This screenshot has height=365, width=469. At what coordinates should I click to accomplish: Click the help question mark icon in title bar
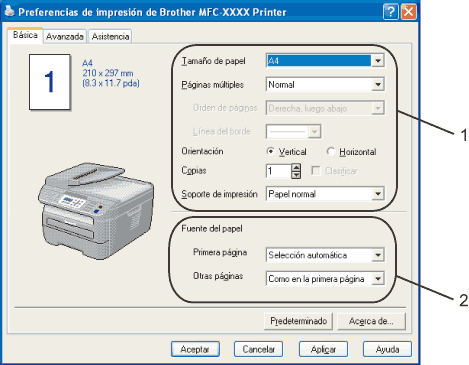pyautogui.click(x=391, y=12)
